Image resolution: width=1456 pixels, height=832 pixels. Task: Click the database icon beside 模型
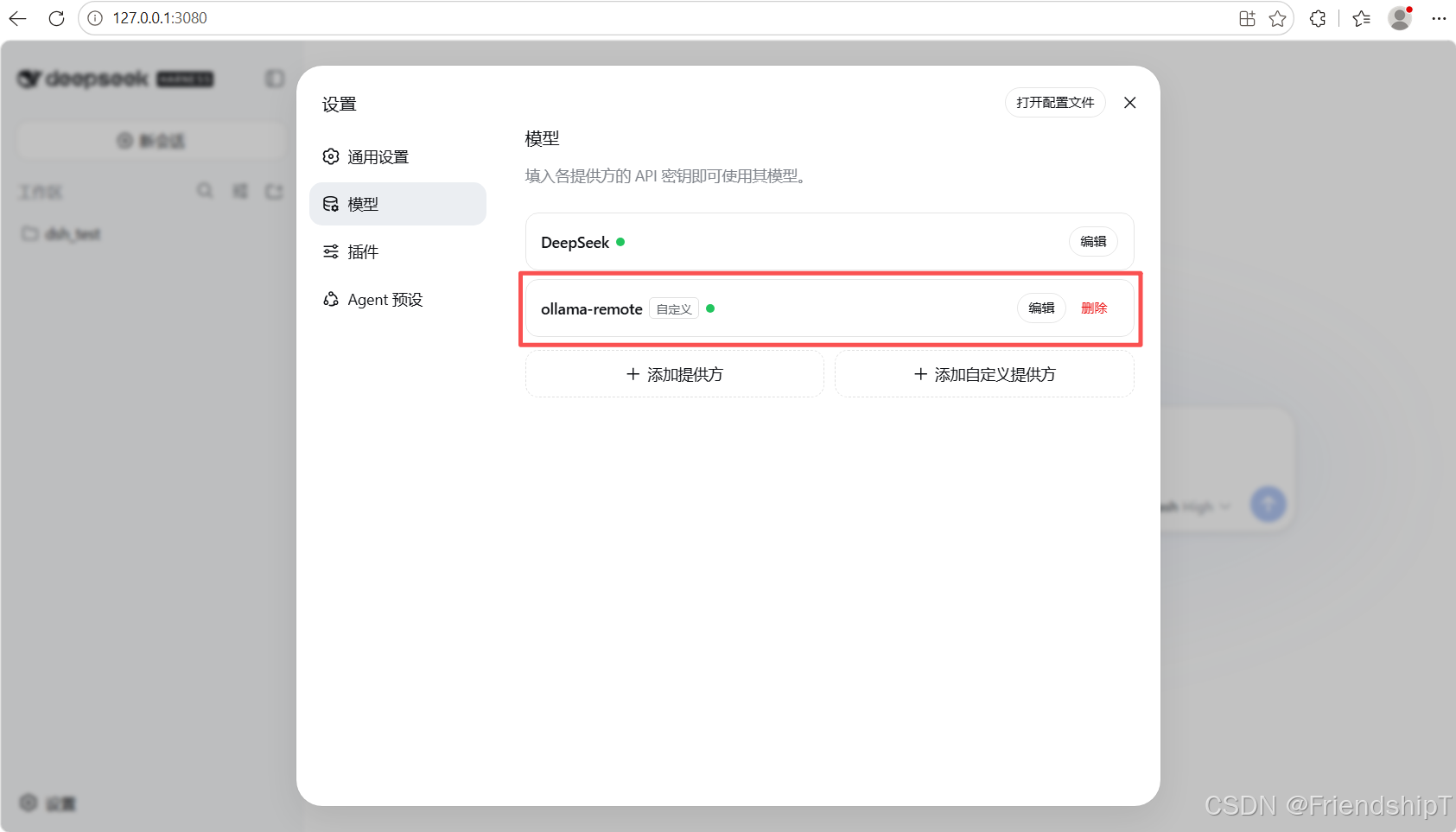[x=331, y=204]
